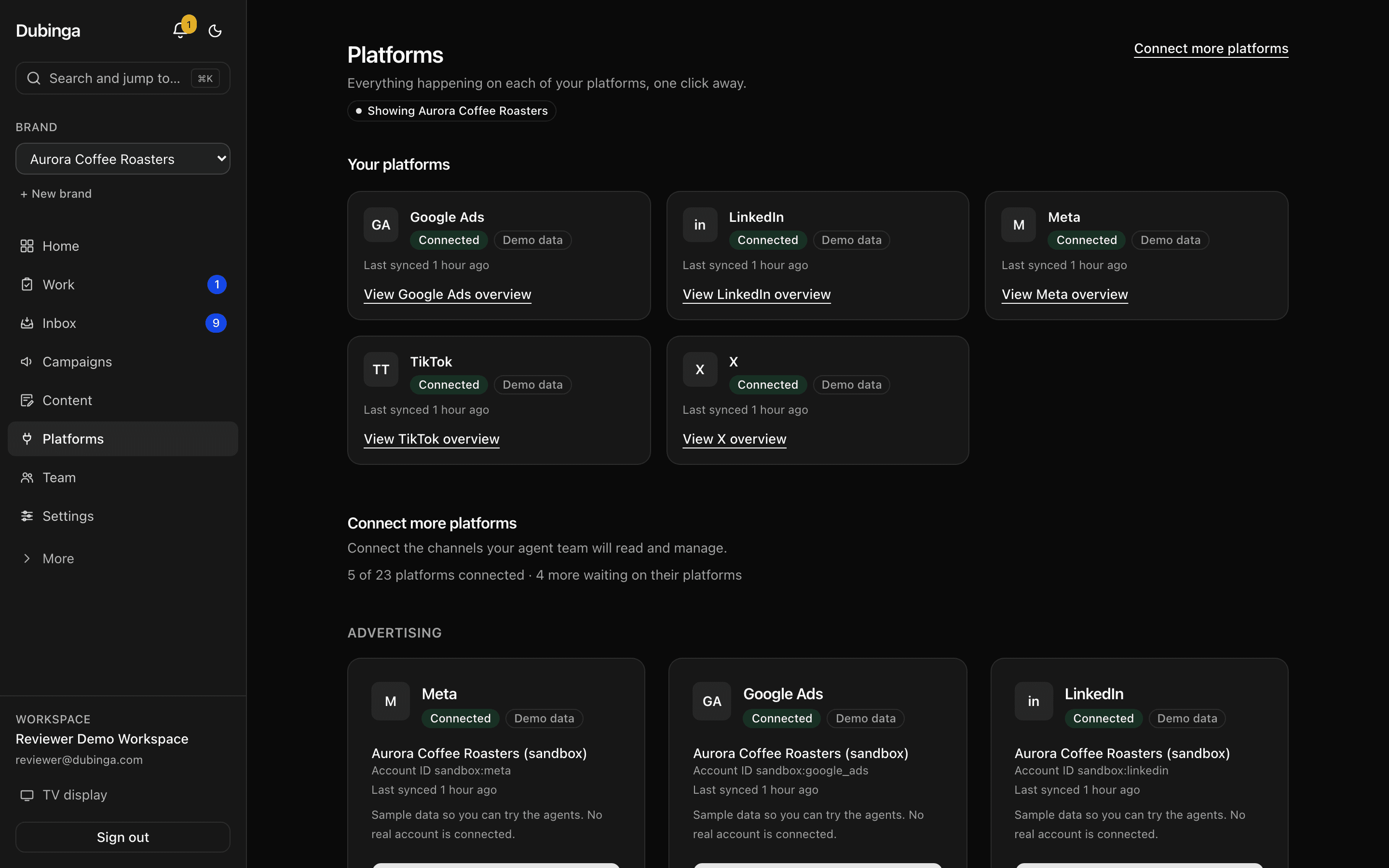1389x868 pixels.
Task: Click the Settings sliders icon
Action: tap(27, 516)
